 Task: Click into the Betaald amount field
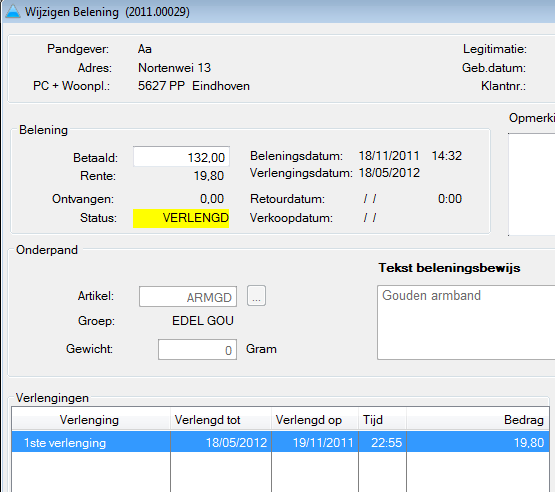click(x=181, y=157)
